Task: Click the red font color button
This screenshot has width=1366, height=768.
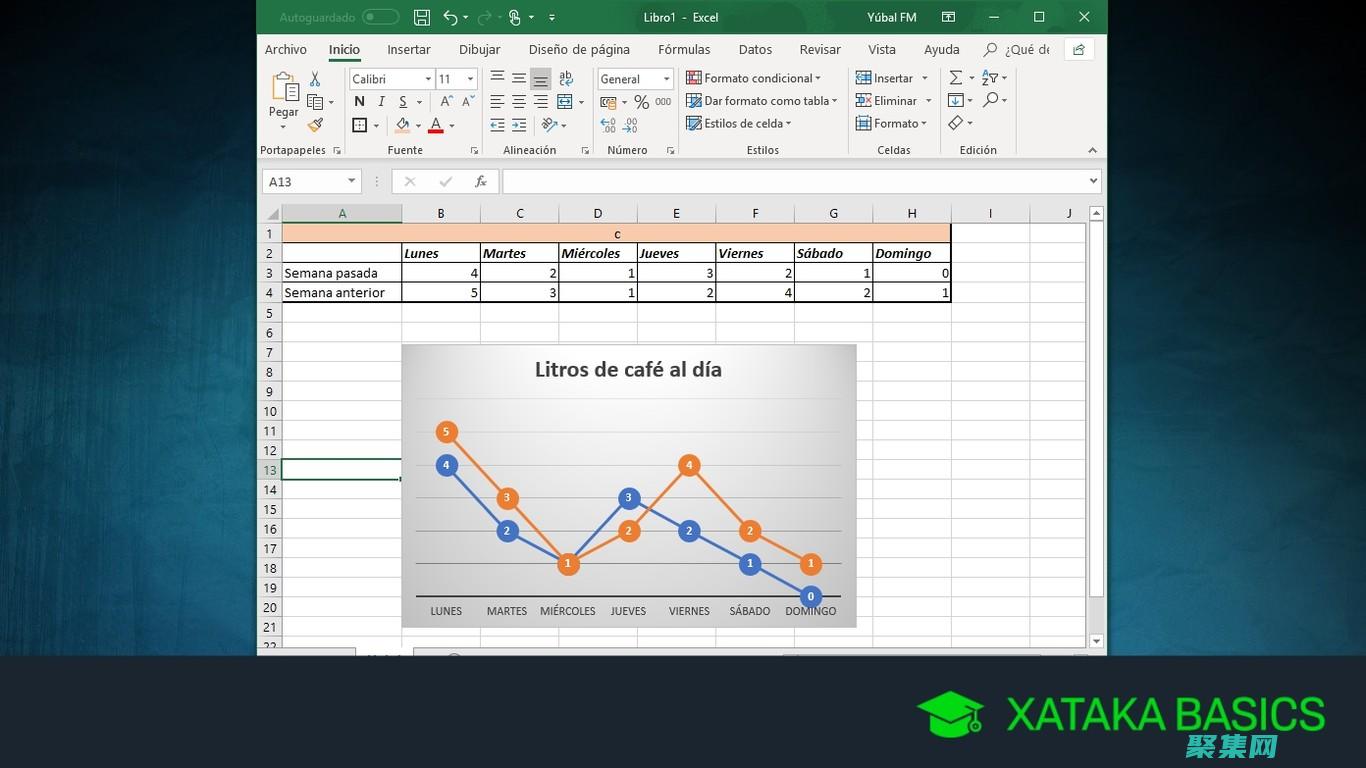Action: pos(435,125)
